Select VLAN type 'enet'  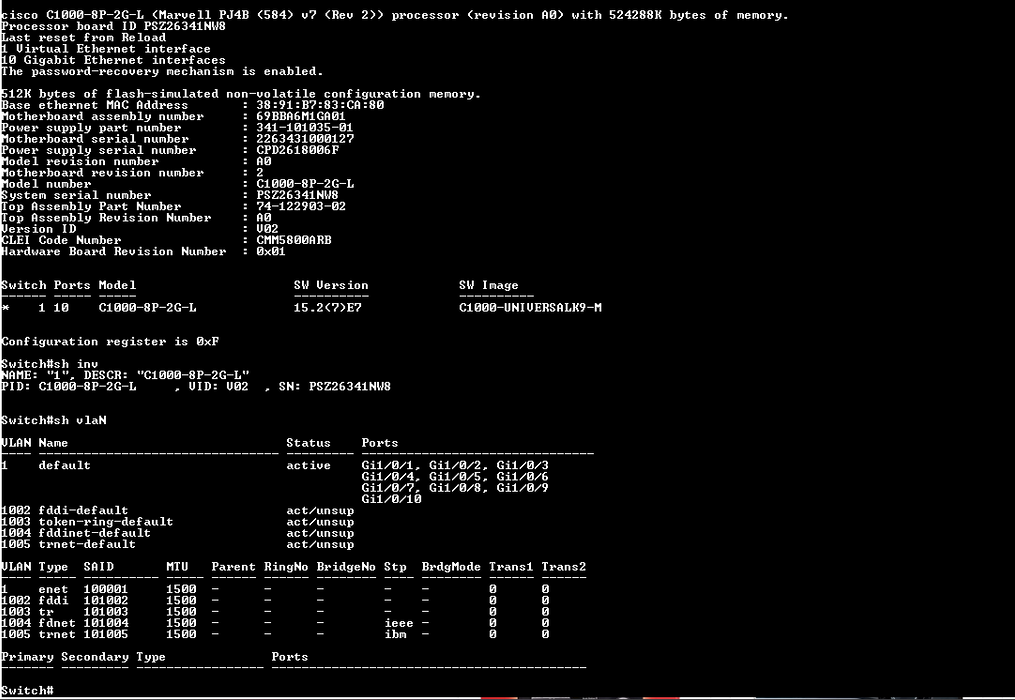point(53,589)
